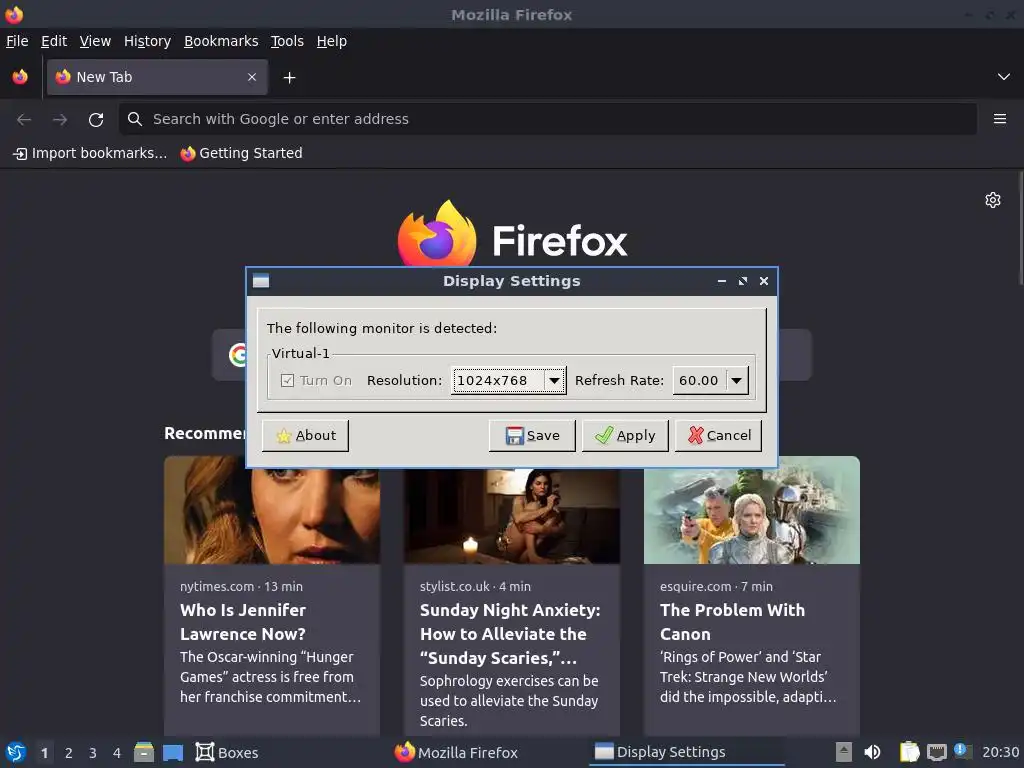
Task: Open Getting Started bookmark
Action: click(242, 153)
